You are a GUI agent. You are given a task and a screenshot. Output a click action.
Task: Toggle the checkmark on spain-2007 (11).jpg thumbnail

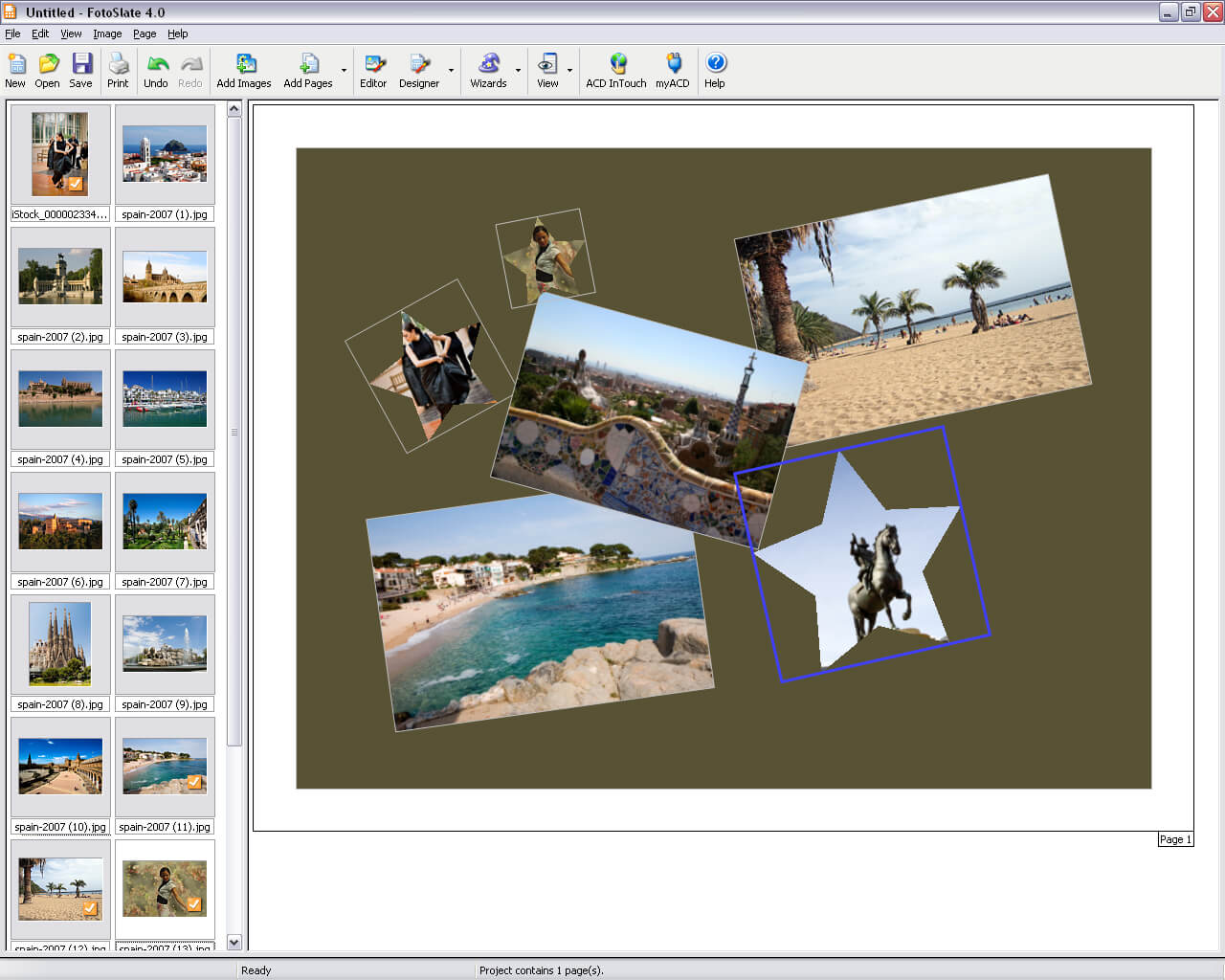pyautogui.click(x=194, y=782)
